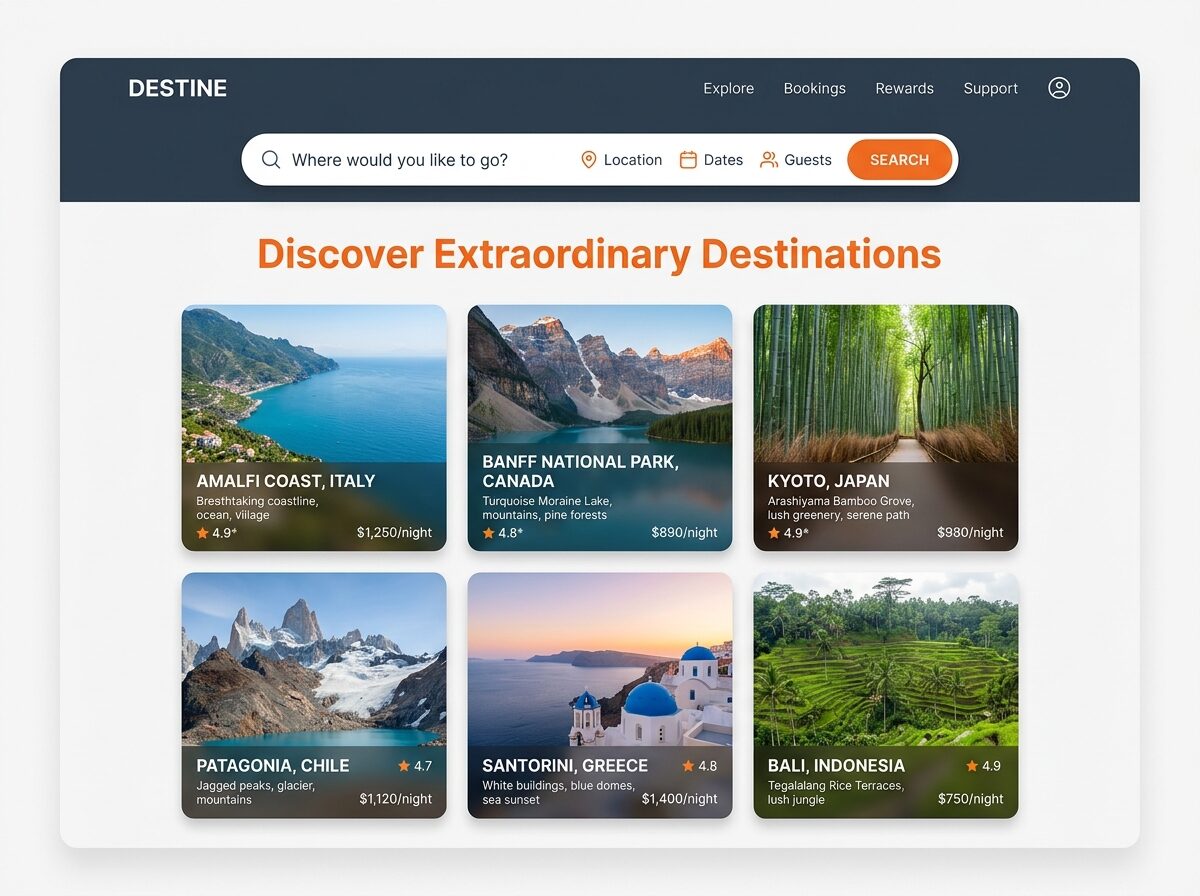Open the Location selector

(622, 160)
